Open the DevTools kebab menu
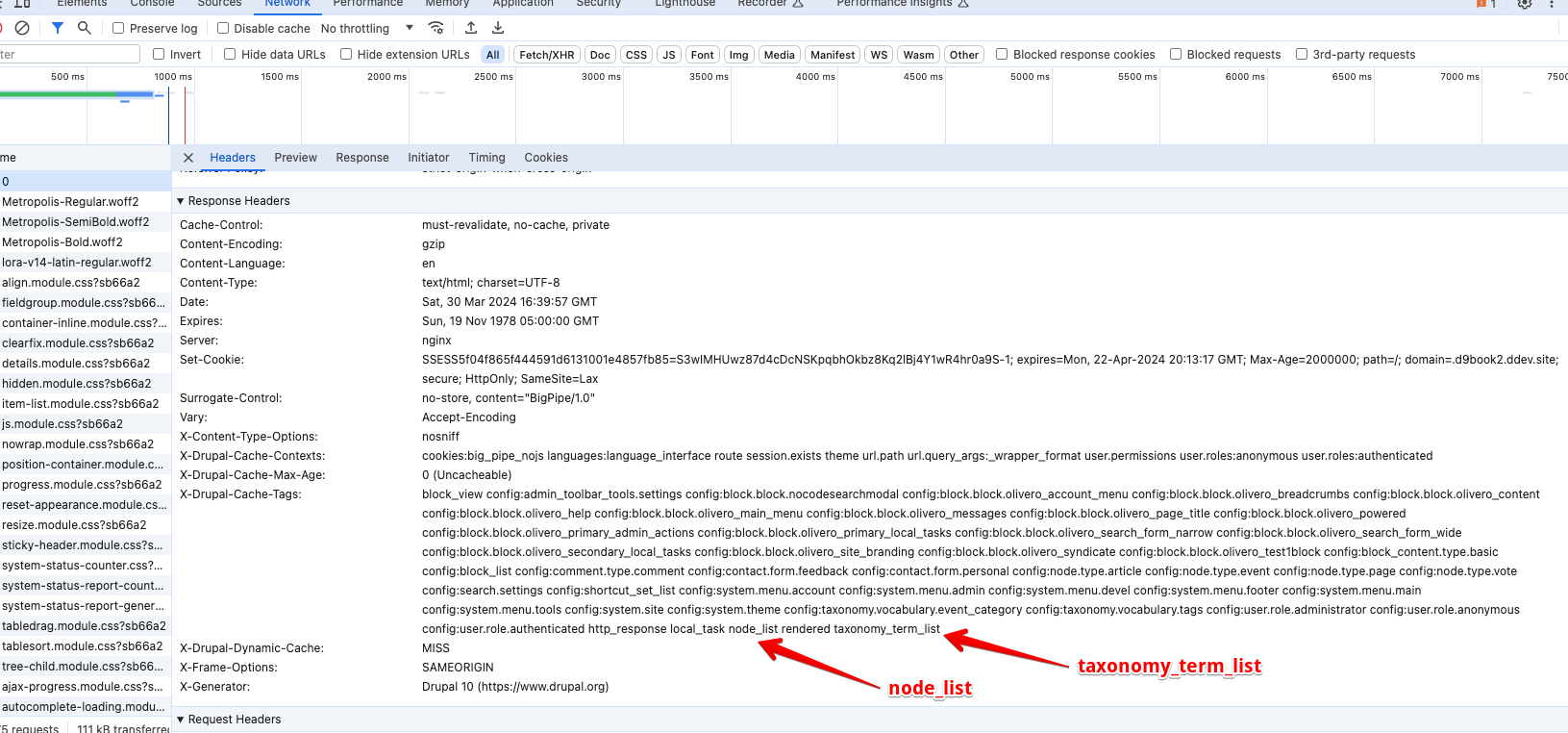 (1552, 4)
